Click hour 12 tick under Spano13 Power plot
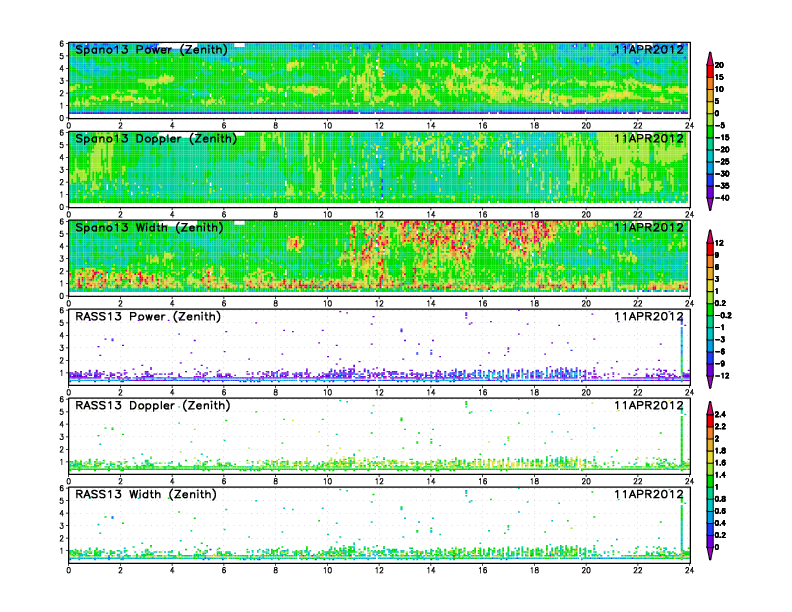792x612 pixels. click(x=379, y=125)
